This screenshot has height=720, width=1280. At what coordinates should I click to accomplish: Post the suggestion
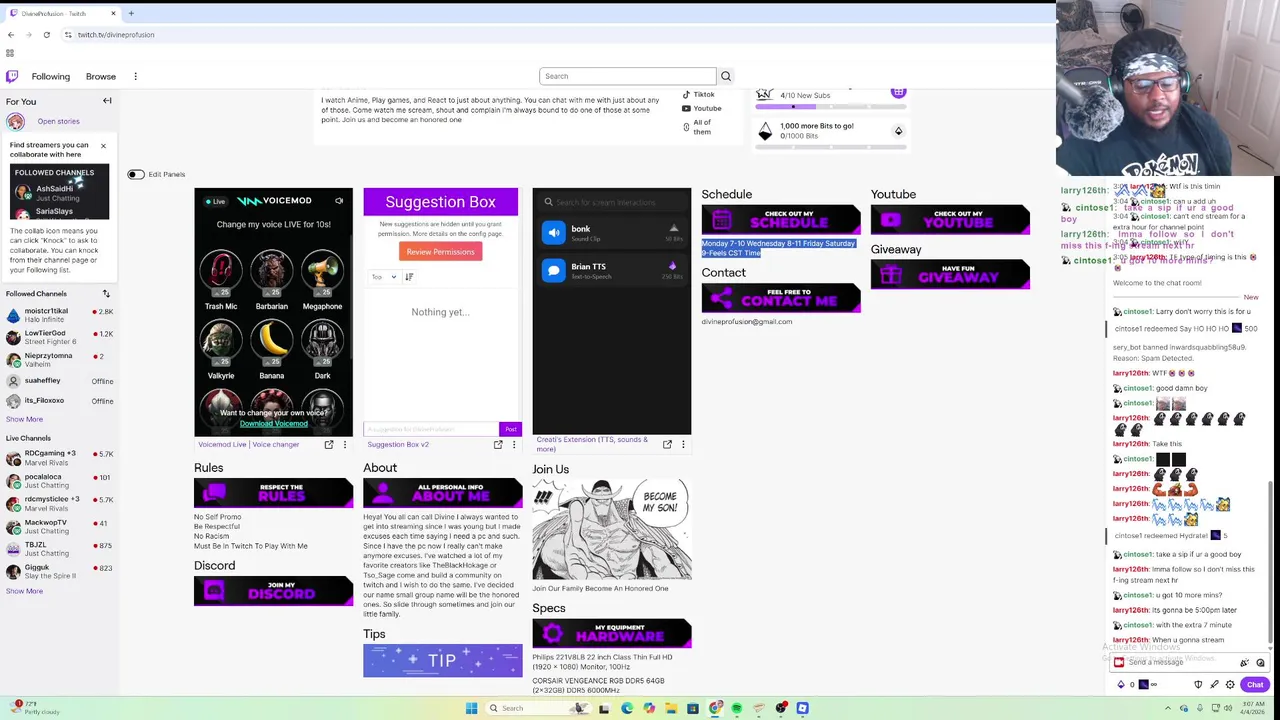510,429
